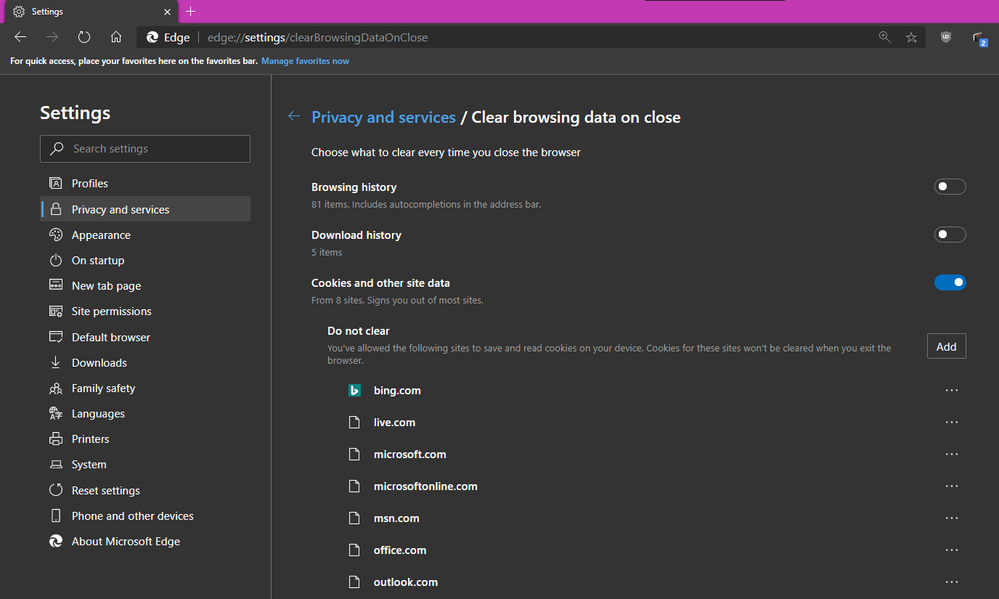
Task: Open New tab page settings
Action: click(x=145, y=285)
